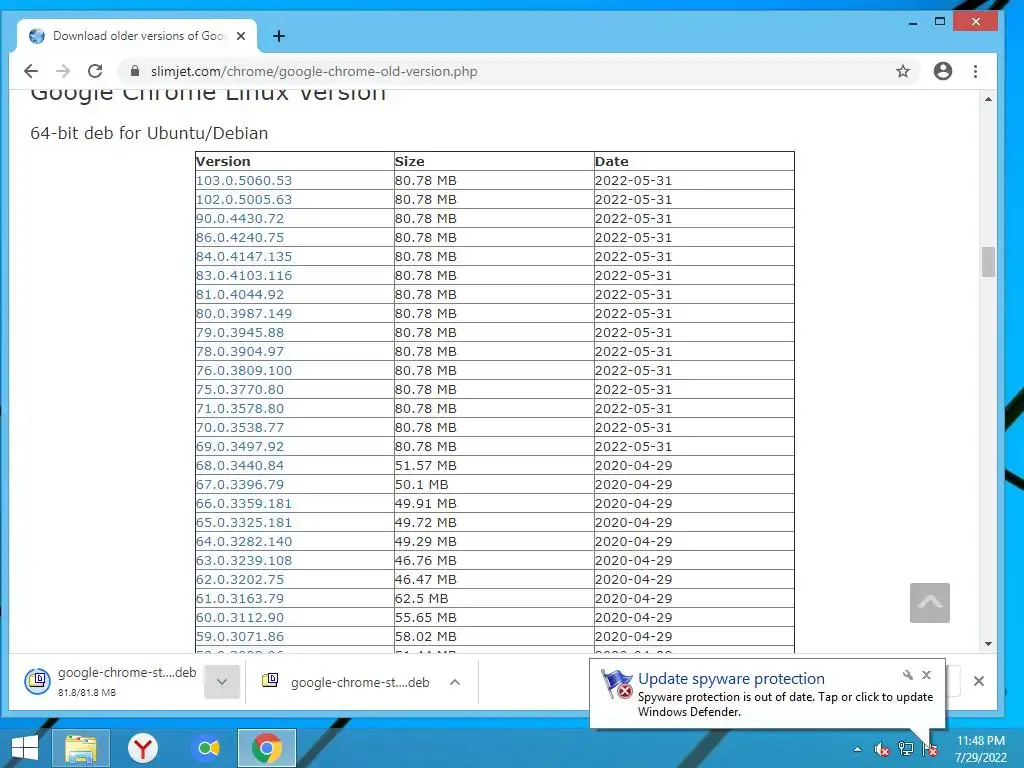Download version 86.0.4240.75 deb
The image size is (1024, 768).
(x=240, y=237)
